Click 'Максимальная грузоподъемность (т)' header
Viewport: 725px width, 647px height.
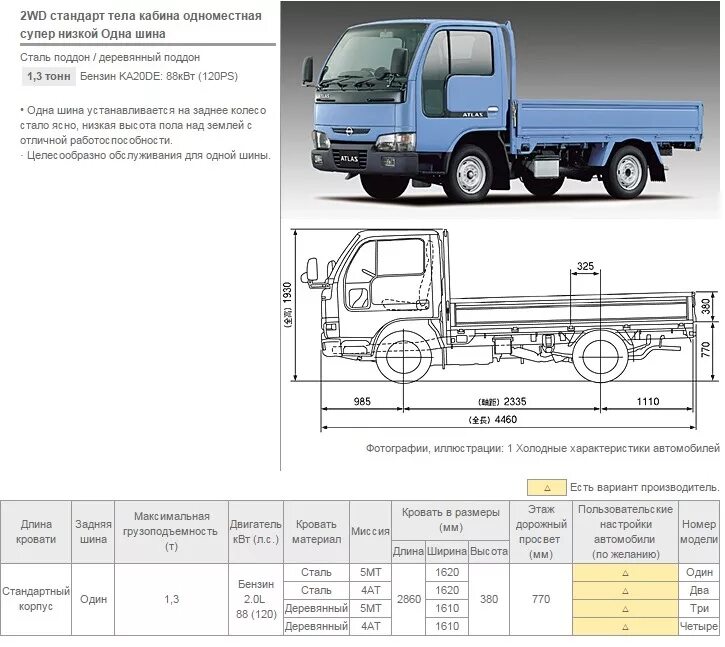(x=171, y=532)
